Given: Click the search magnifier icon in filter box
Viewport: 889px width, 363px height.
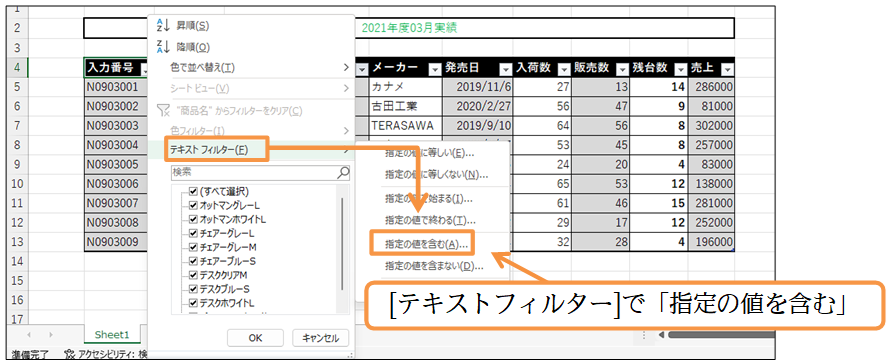Looking at the screenshot, I should coord(342,172).
